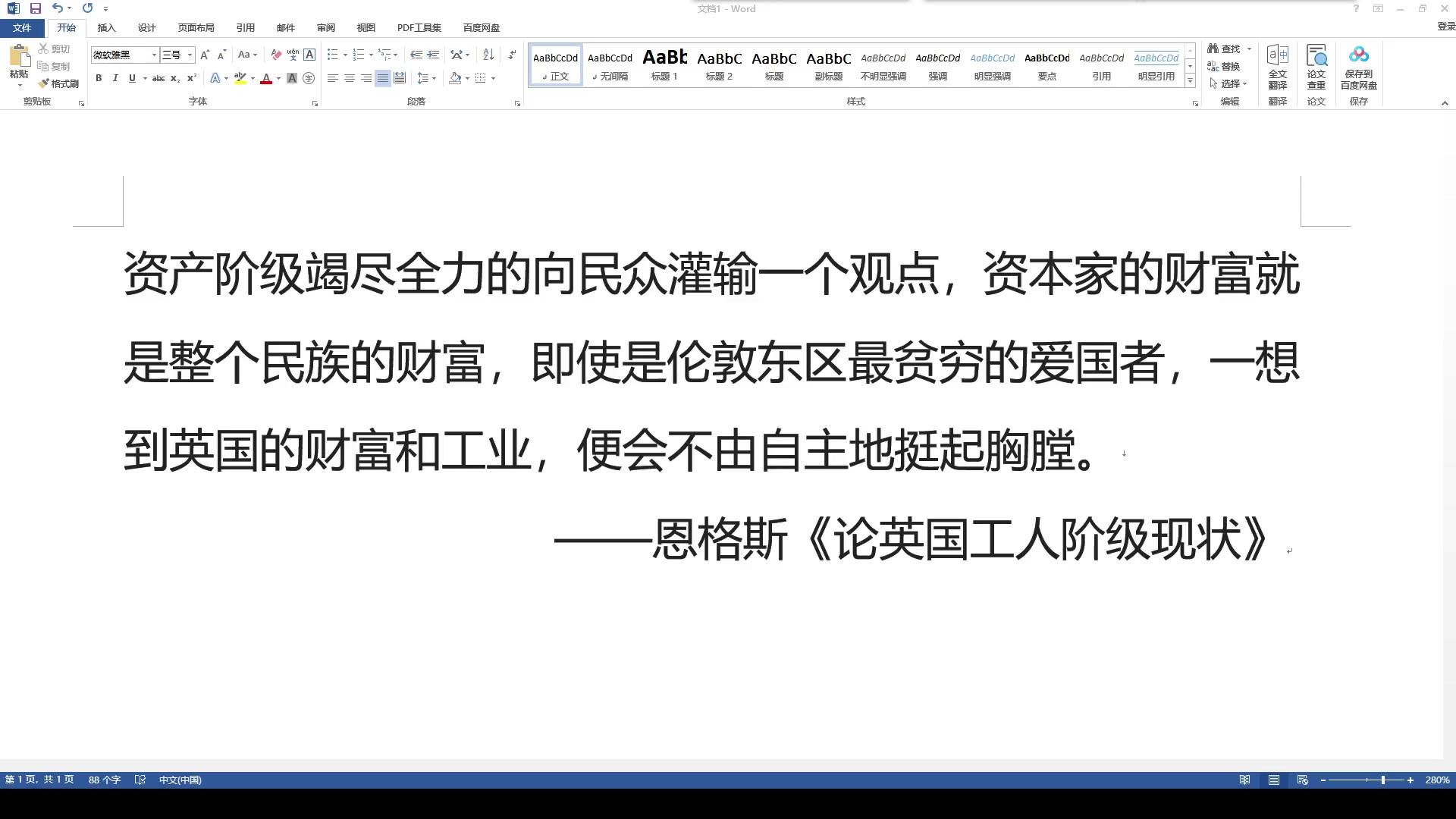The height and width of the screenshot is (819, 1456).
Task: Increase font size with the grow icon
Action: (205, 55)
